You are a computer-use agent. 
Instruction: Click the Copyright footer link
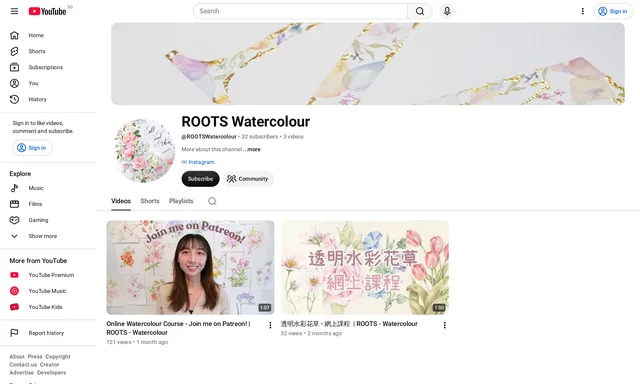(58, 356)
